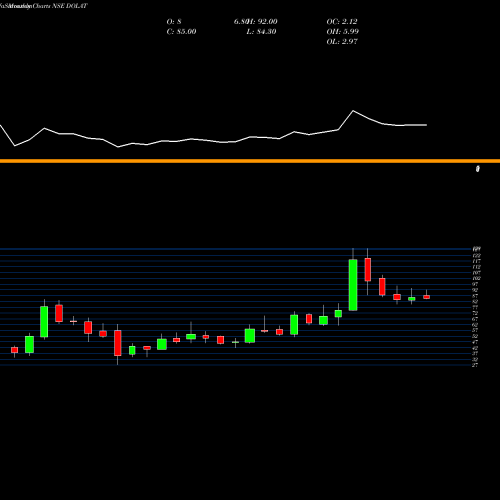500x500 pixels.
Task: Click the chart title ending in NSE DOLAT
Action: click(44, 6)
